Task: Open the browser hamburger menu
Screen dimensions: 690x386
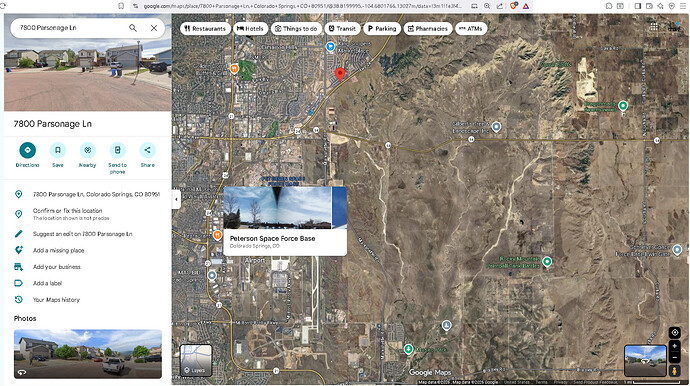Action: pos(683,6)
